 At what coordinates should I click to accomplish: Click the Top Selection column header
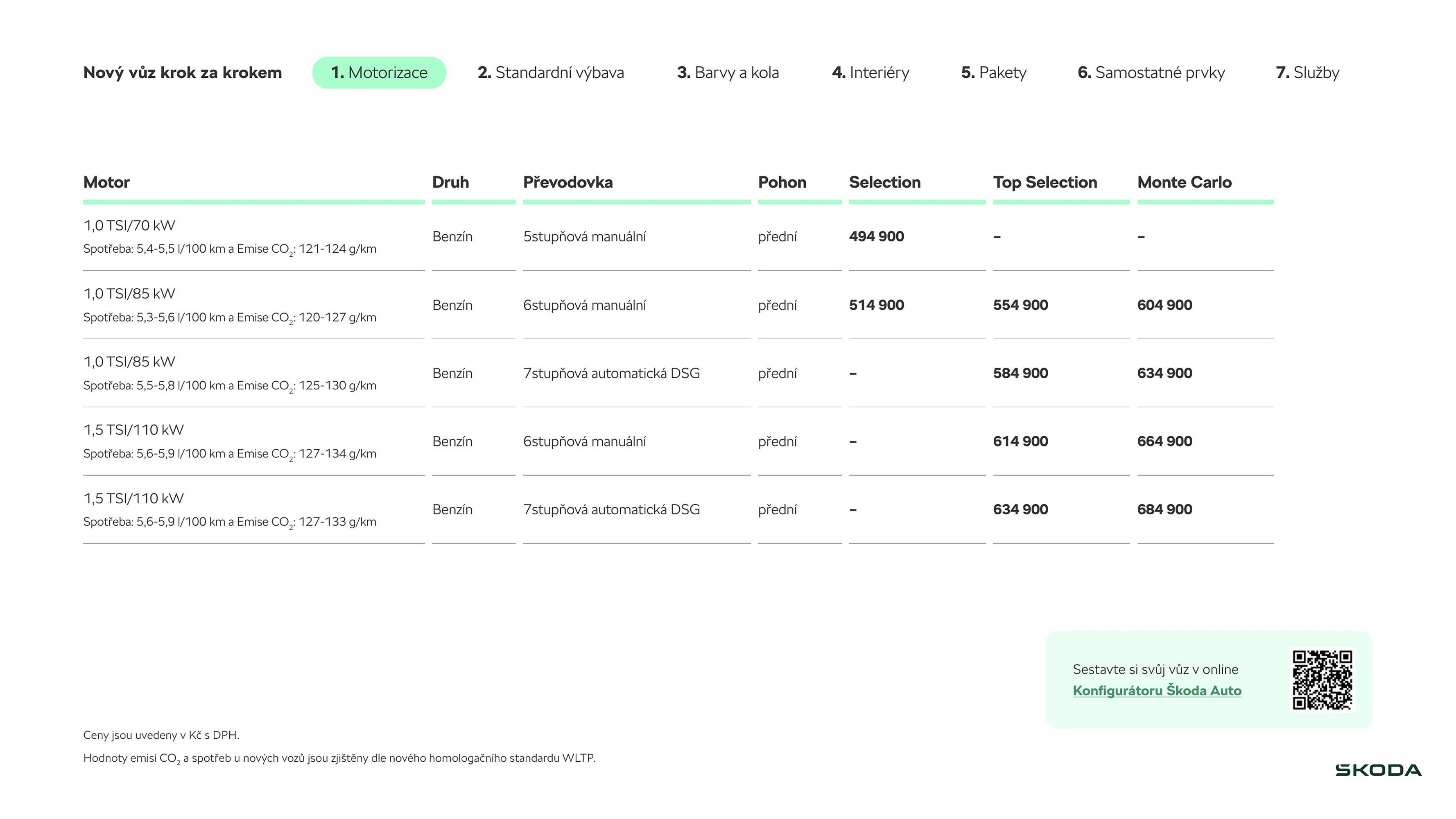(x=1045, y=182)
